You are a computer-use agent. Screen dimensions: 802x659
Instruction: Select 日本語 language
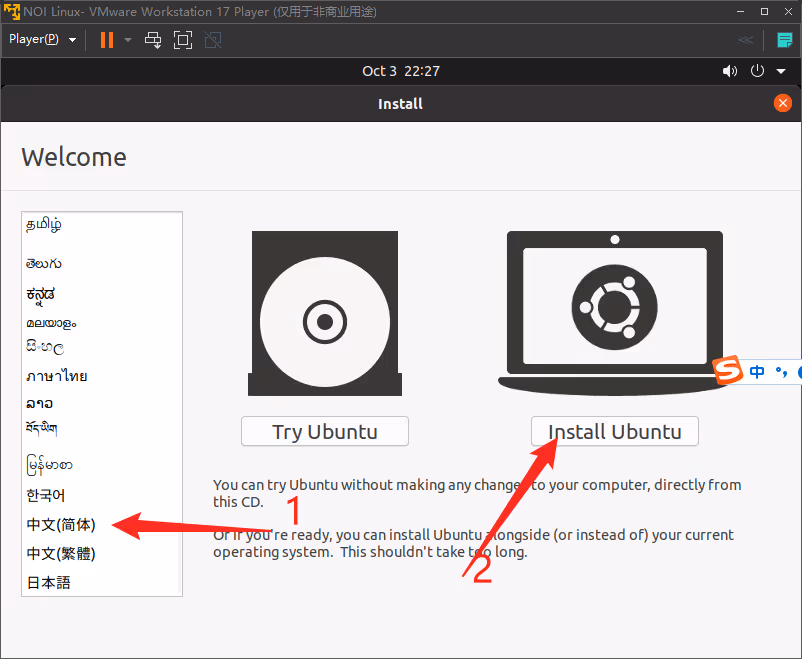pos(49,583)
